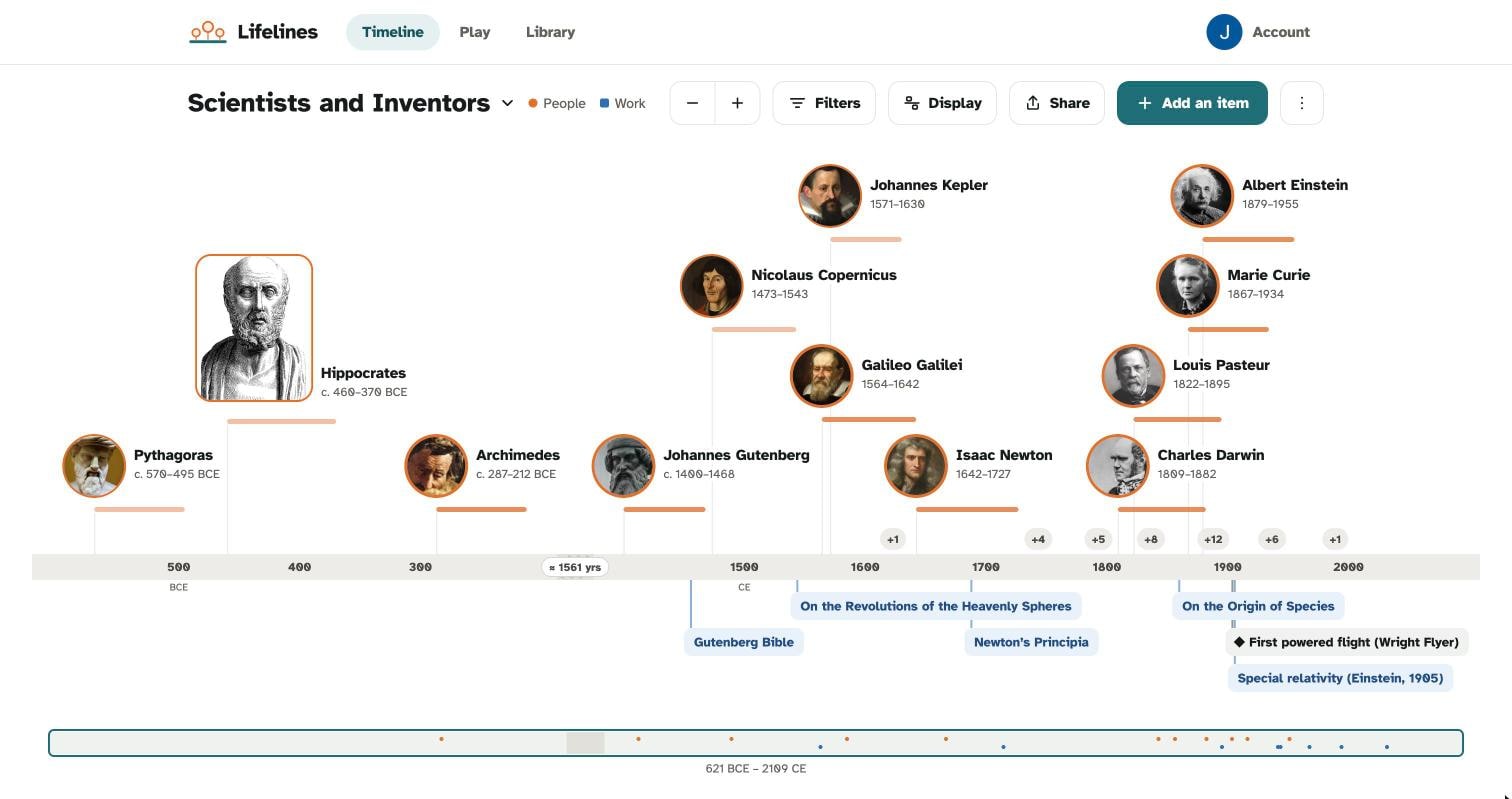Expand the ≈ 1561 yrs collapsed gap
The width and height of the screenshot is (1512, 799).
pos(575,567)
